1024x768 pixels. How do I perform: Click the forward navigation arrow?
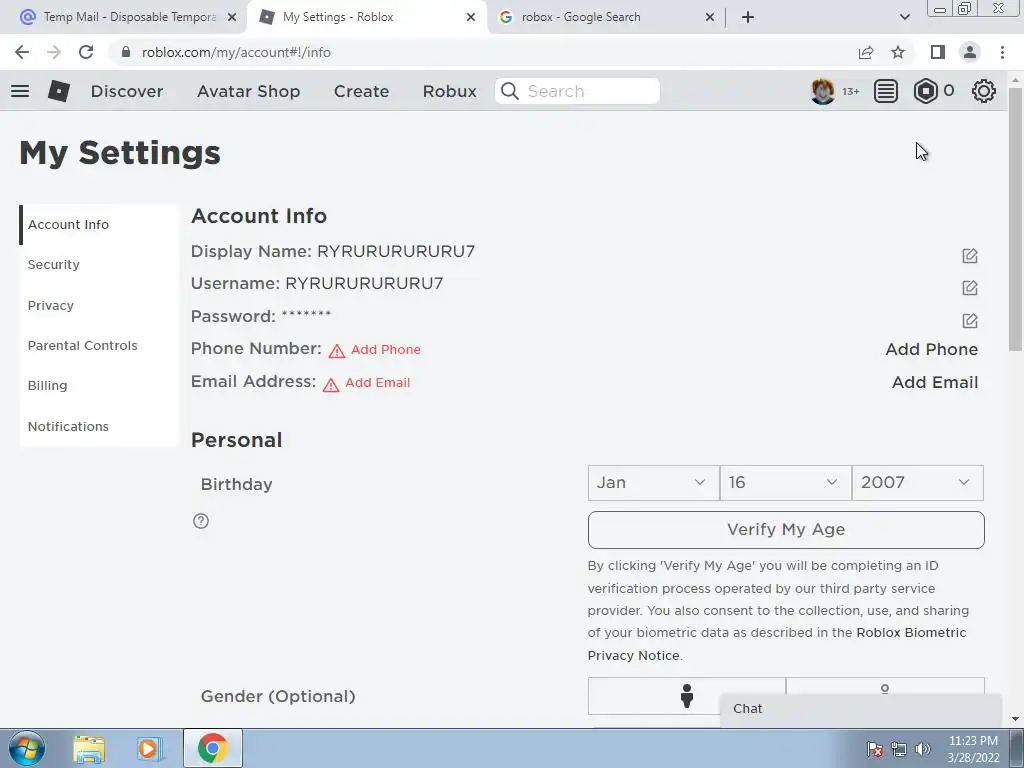(54, 52)
